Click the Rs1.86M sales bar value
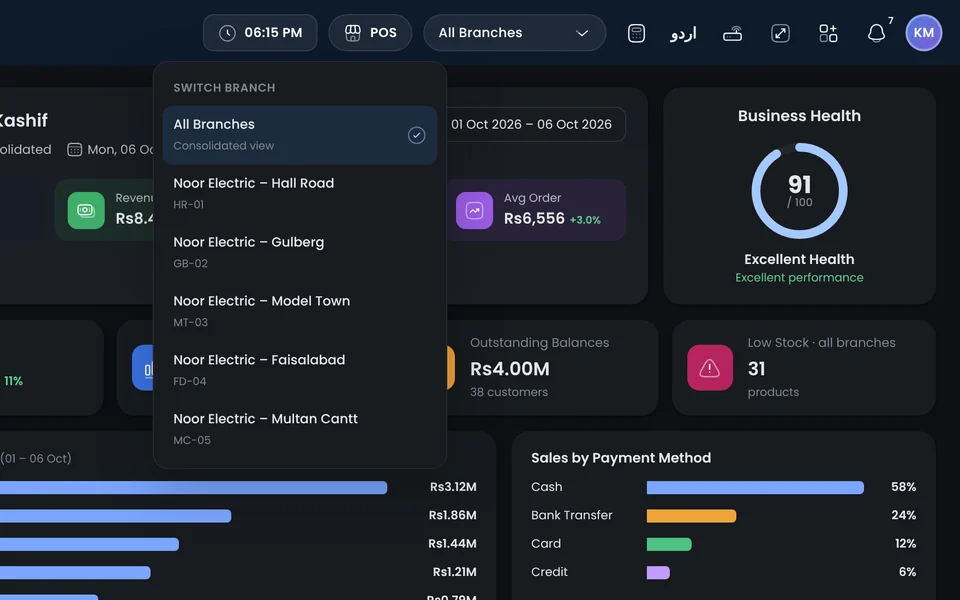 point(452,516)
